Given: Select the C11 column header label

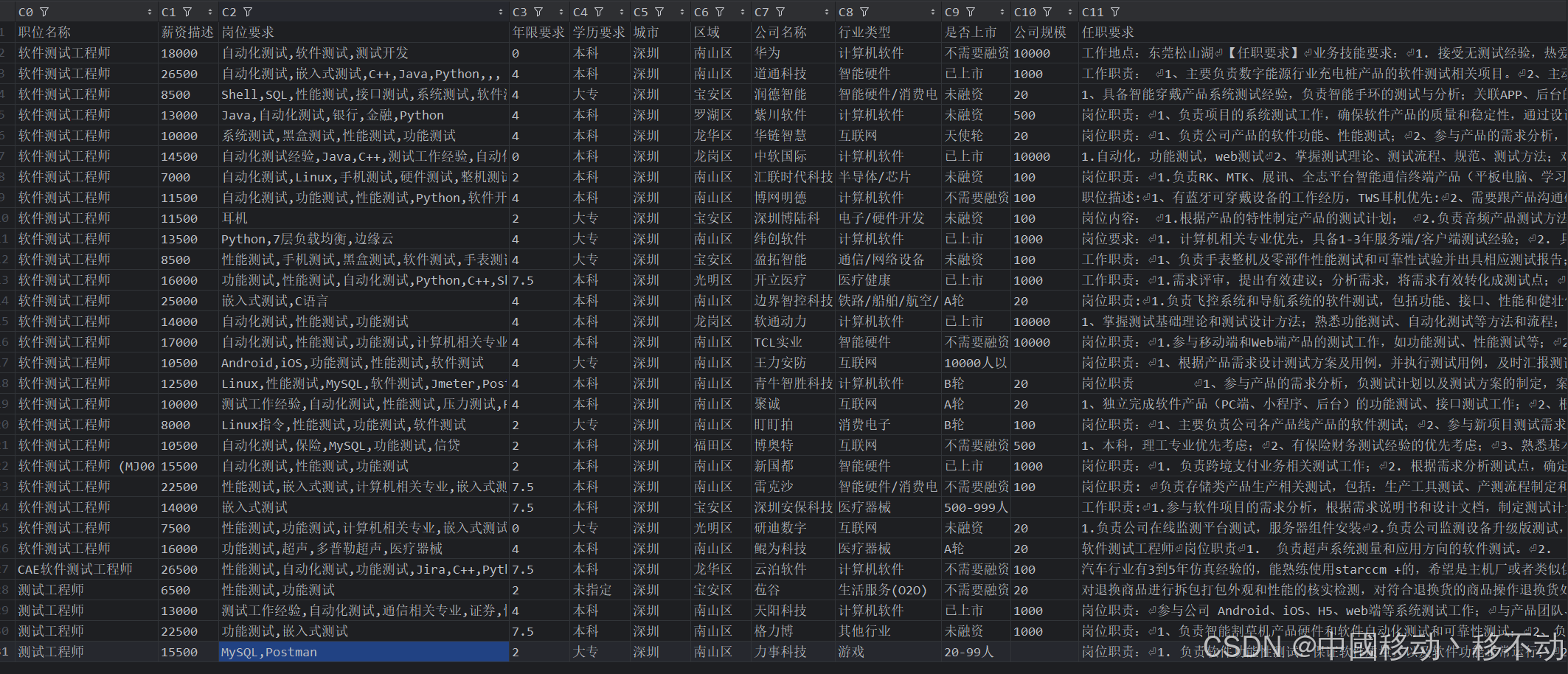Looking at the screenshot, I should click(1093, 12).
